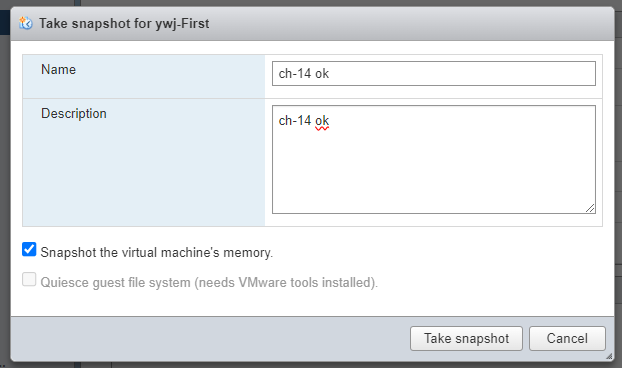Click the 'Take snapshot for ywj-First' title
Viewport: 622px width, 368px height.
(x=124, y=23)
